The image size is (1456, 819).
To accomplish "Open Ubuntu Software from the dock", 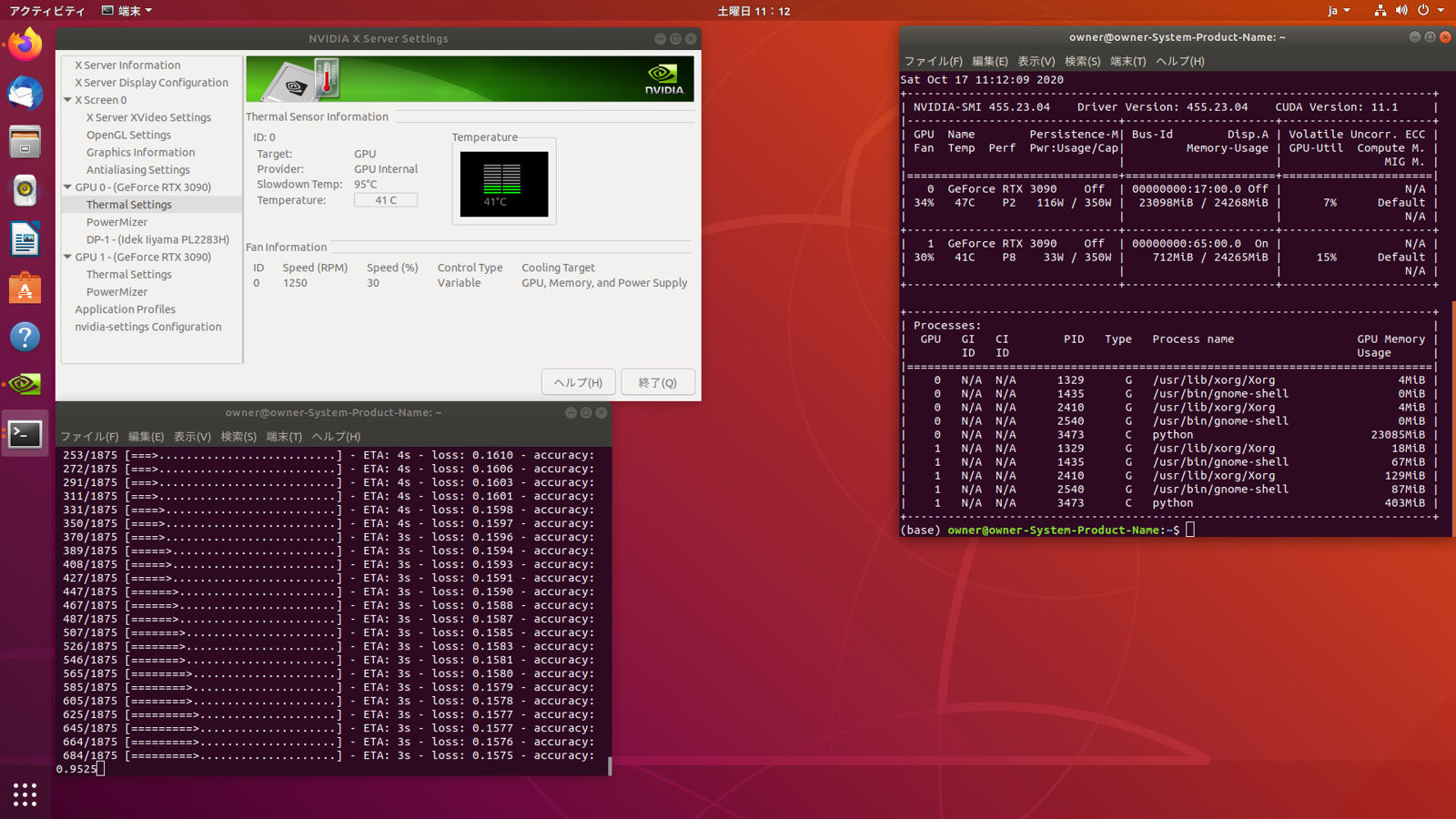I will tap(25, 288).
